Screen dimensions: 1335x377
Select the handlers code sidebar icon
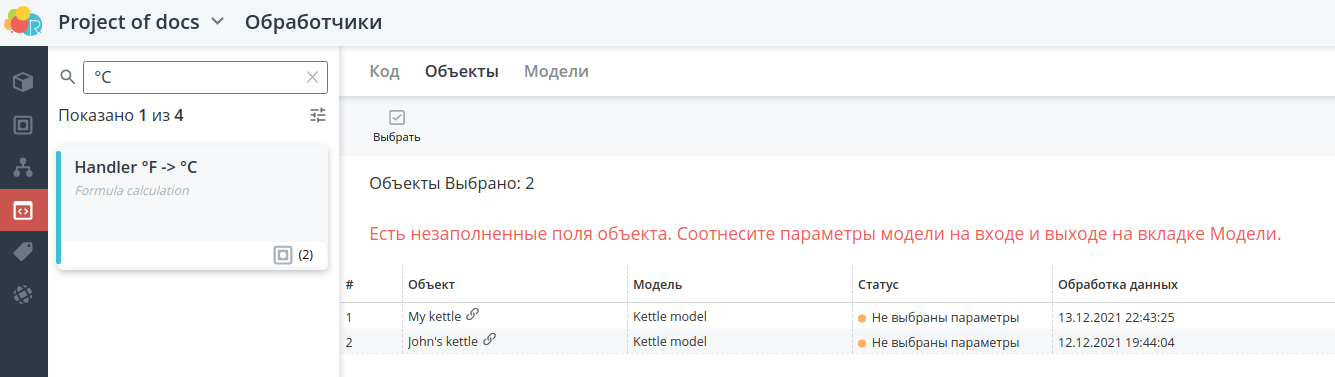click(x=23, y=211)
